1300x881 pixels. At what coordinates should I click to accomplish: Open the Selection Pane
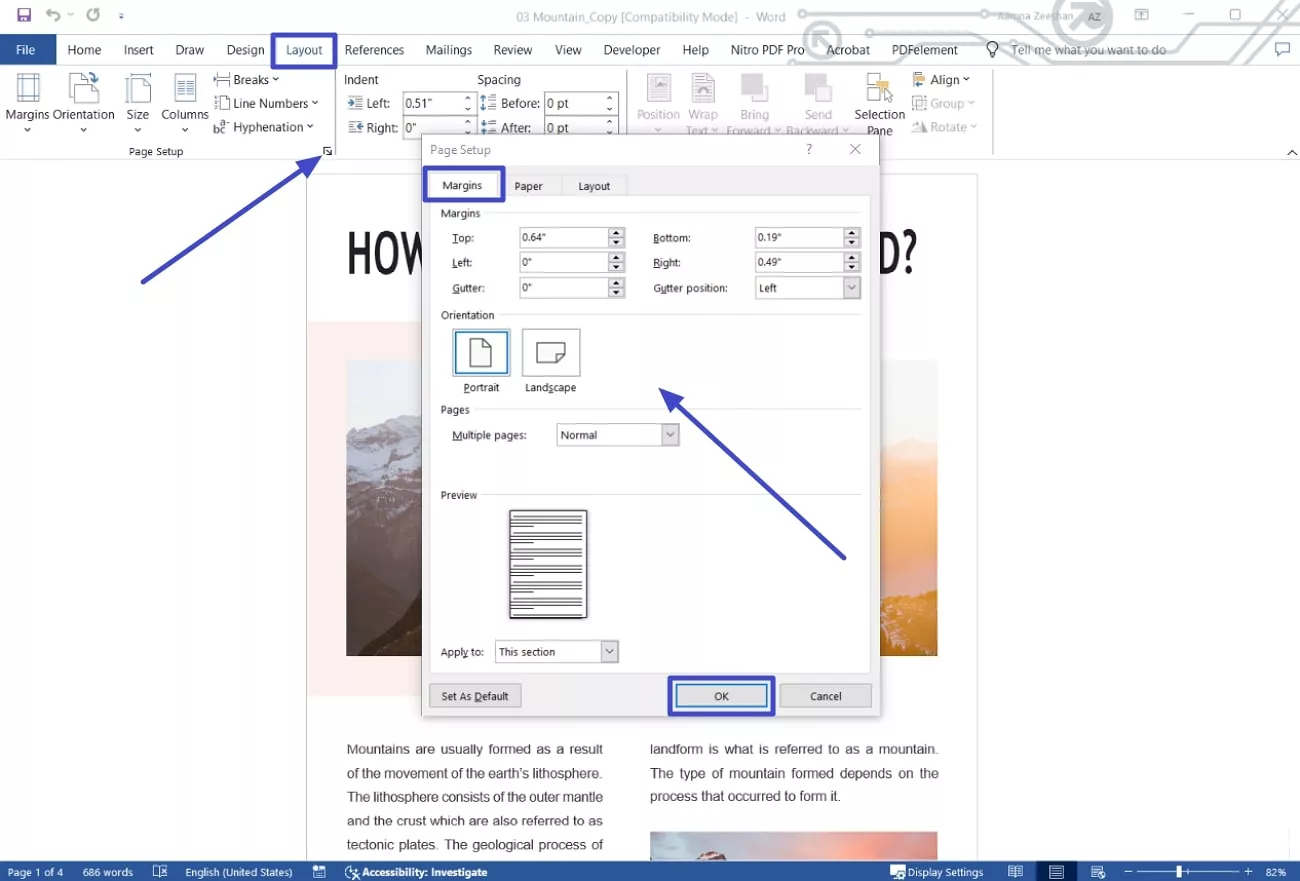click(x=879, y=103)
